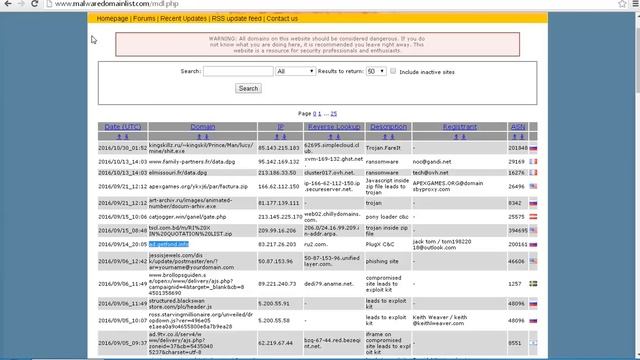Go to page 0 of results
Image resolution: width=640 pixels, height=360 pixels.
(x=314, y=113)
